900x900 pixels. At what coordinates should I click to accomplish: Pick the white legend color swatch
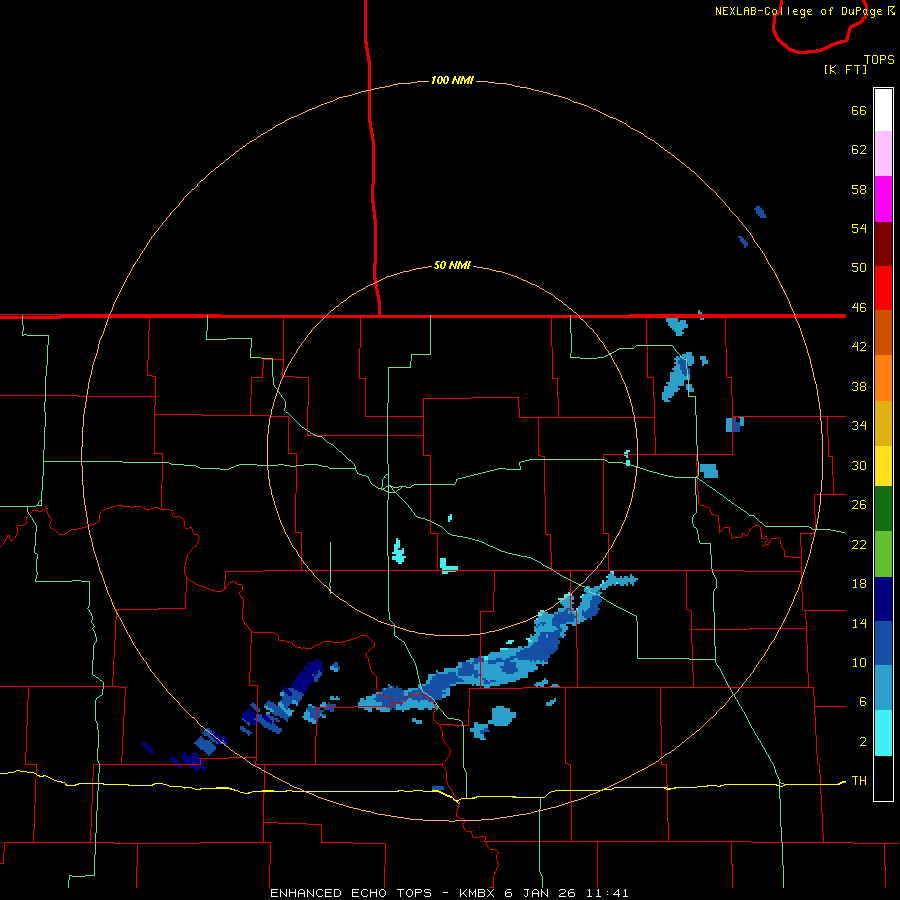click(883, 110)
